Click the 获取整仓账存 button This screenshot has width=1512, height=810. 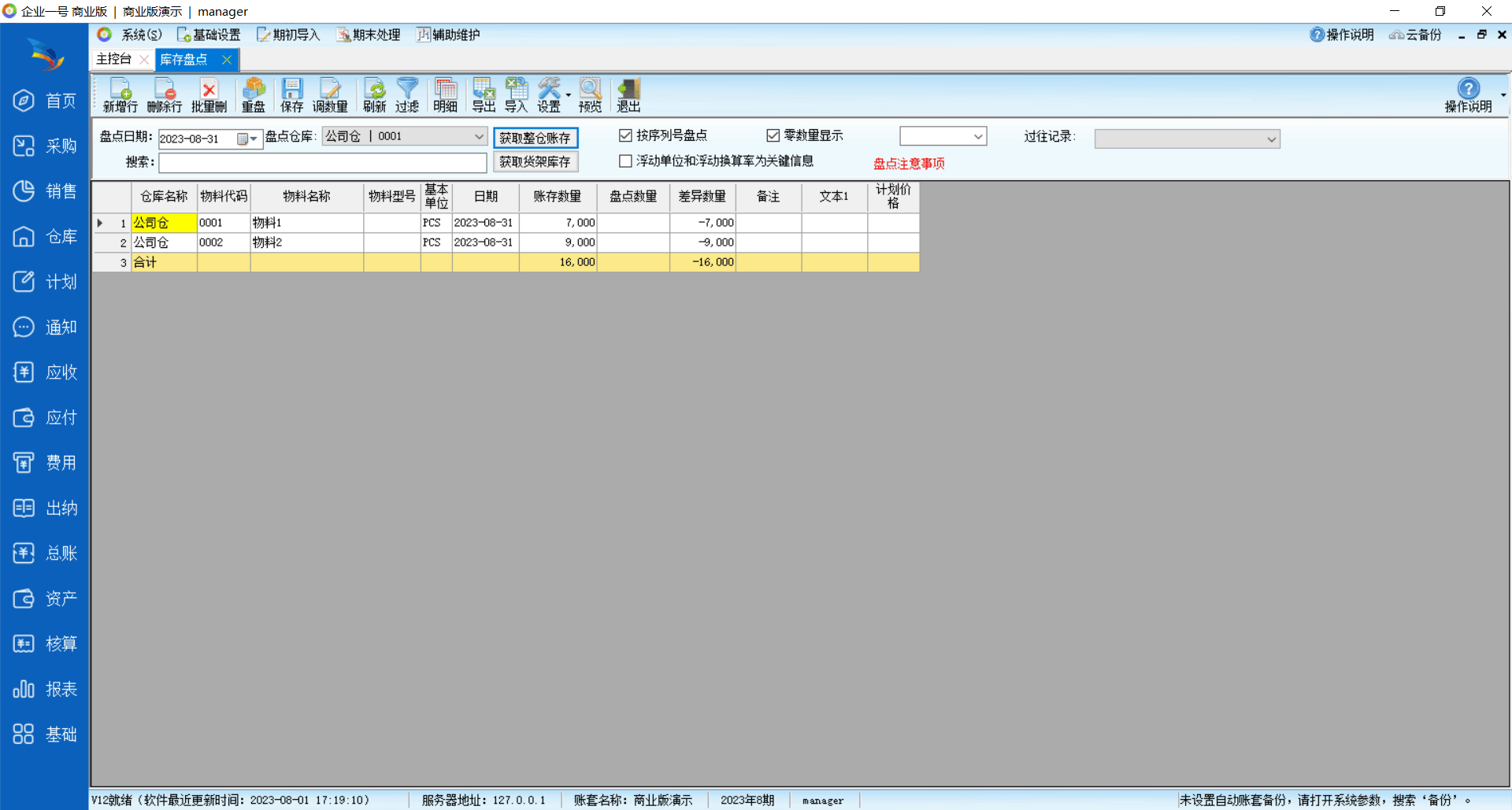(x=535, y=138)
